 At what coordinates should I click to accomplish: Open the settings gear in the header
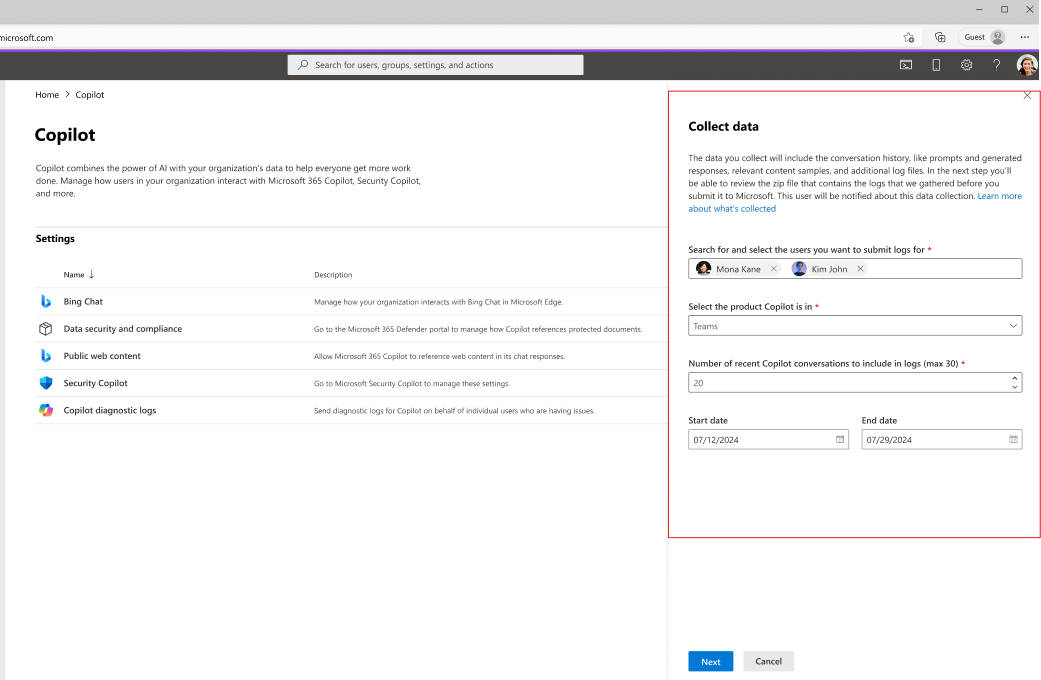pyautogui.click(x=967, y=64)
